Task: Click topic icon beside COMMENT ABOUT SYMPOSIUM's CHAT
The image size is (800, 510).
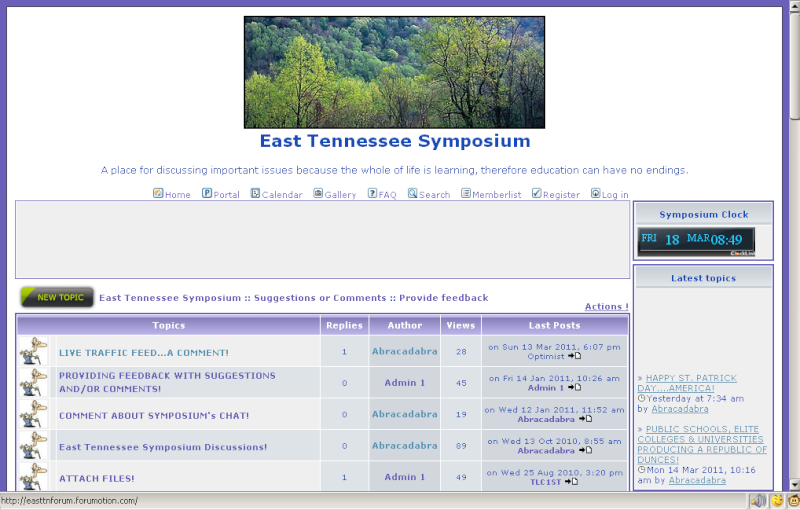Action: pyautogui.click(x=33, y=414)
